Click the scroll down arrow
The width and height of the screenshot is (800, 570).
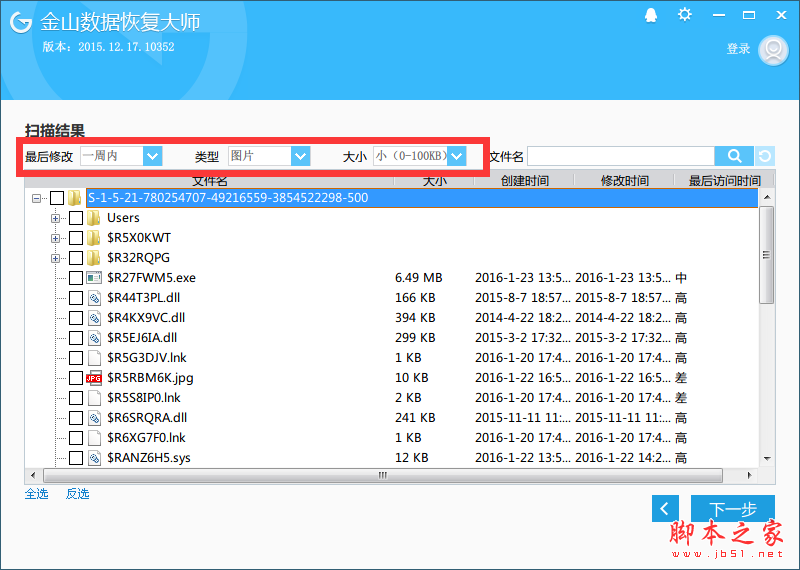pos(767,458)
